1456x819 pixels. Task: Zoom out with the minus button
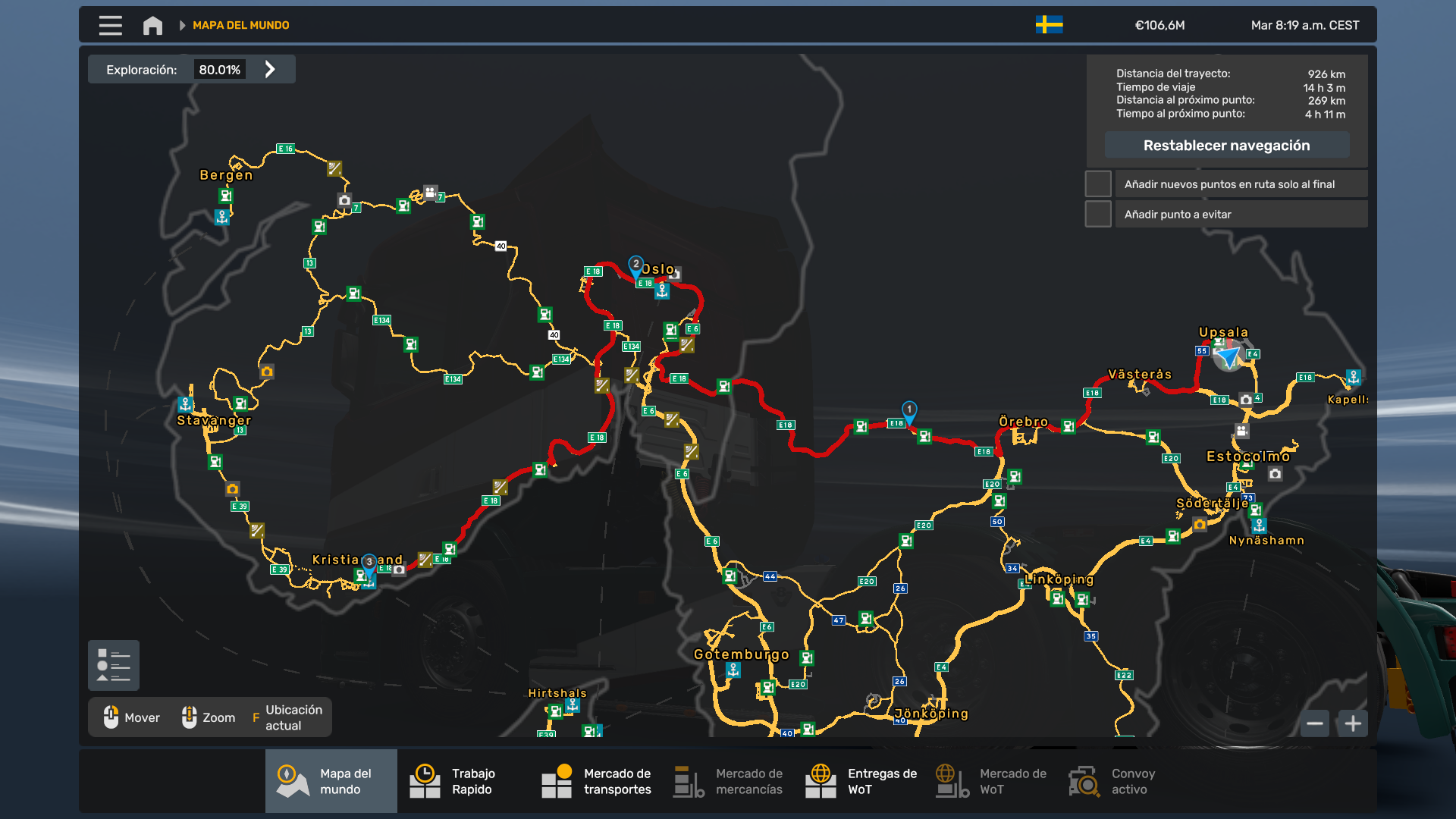pos(1315,723)
